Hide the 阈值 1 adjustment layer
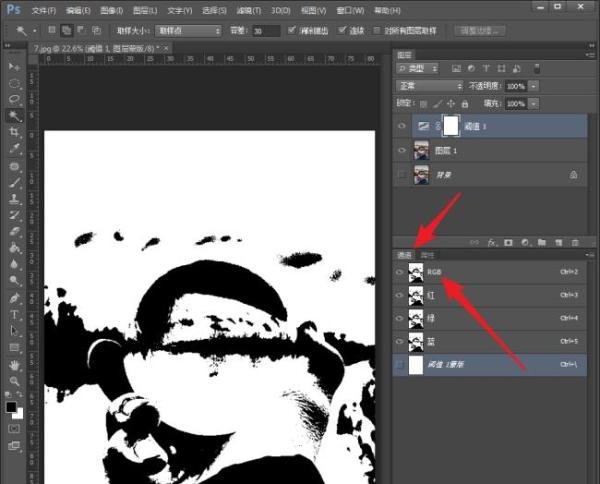The width and height of the screenshot is (600, 484). [x=402, y=126]
